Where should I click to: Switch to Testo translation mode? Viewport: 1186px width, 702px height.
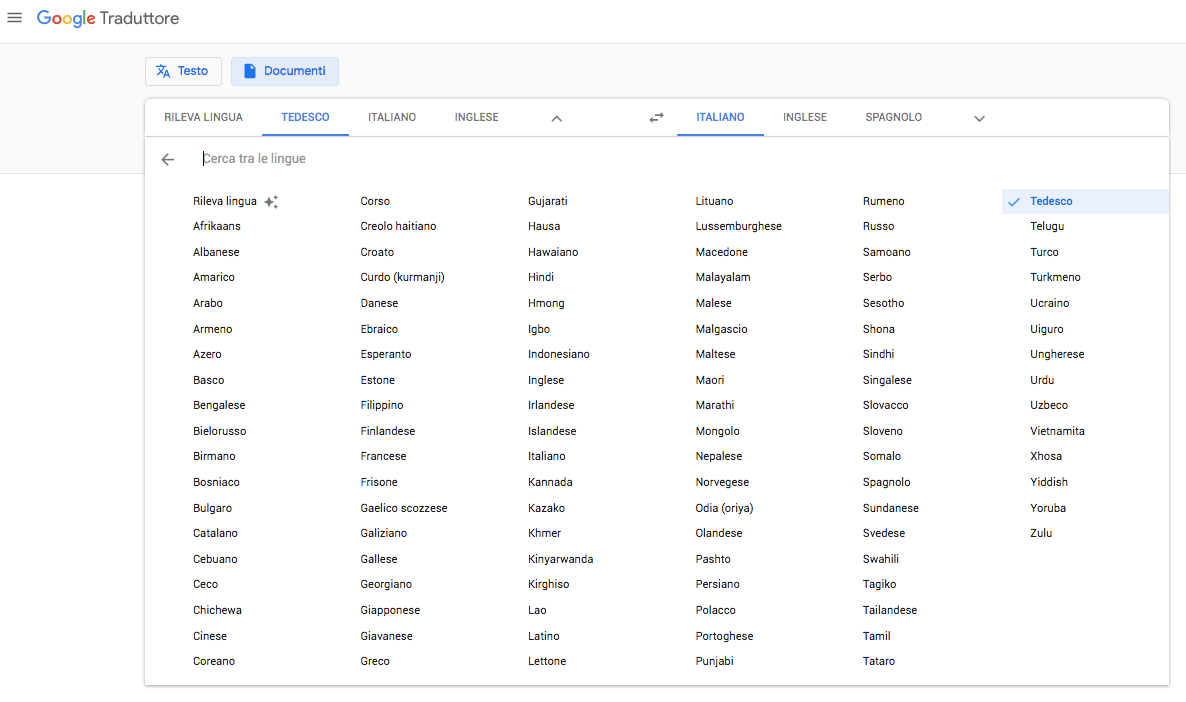(x=183, y=71)
